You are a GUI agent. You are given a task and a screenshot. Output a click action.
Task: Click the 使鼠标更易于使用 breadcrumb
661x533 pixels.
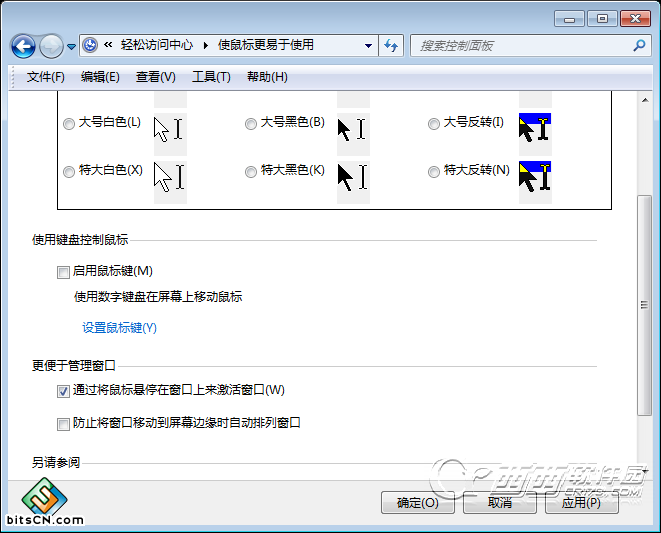(x=266, y=45)
